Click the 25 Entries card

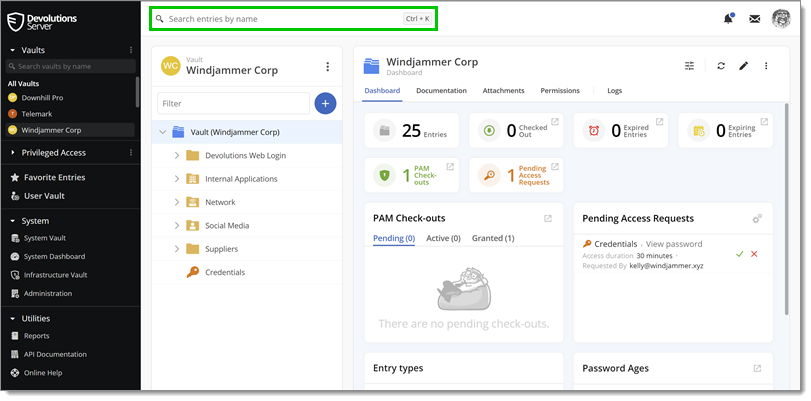tap(412, 130)
